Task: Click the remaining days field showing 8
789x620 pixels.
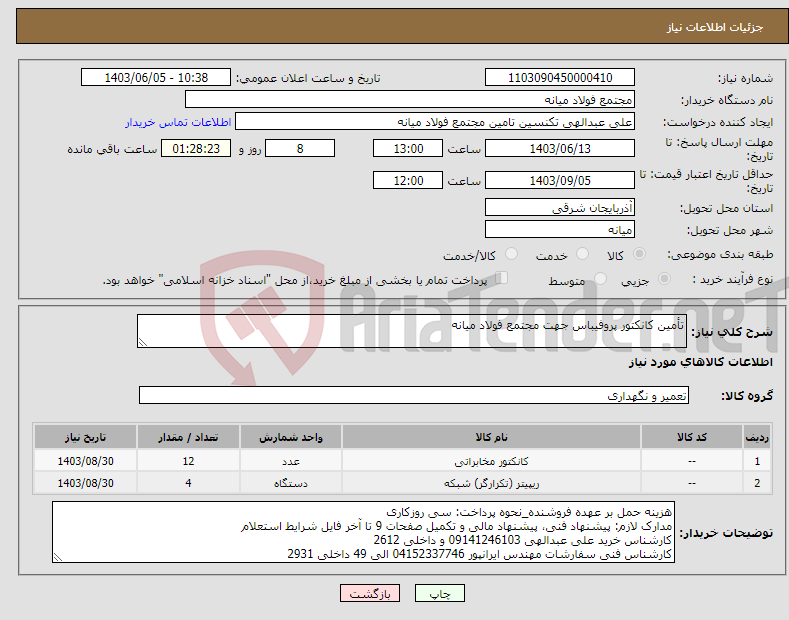Action: tap(300, 148)
